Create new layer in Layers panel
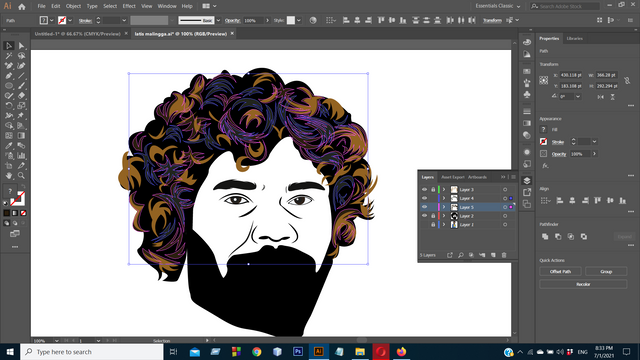This screenshot has width=640, height=360. pos(493,255)
